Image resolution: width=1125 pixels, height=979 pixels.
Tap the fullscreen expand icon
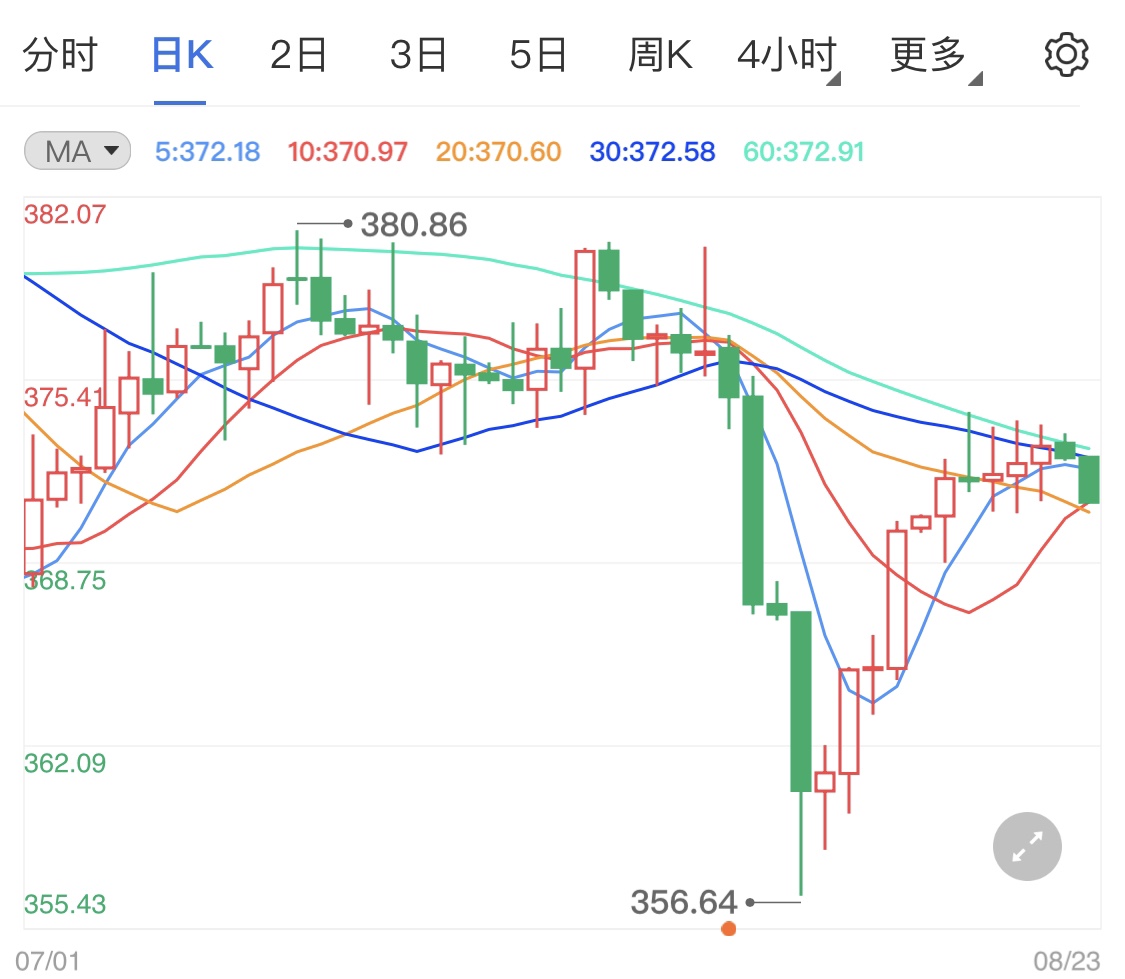point(1026,846)
